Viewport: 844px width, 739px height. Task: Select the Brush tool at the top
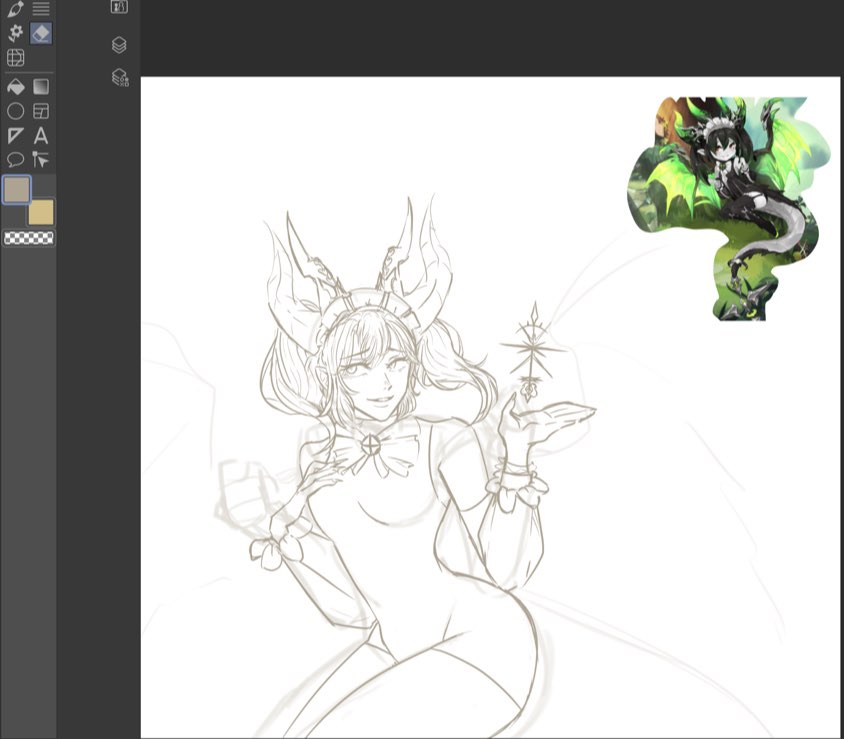tap(15, 9)
